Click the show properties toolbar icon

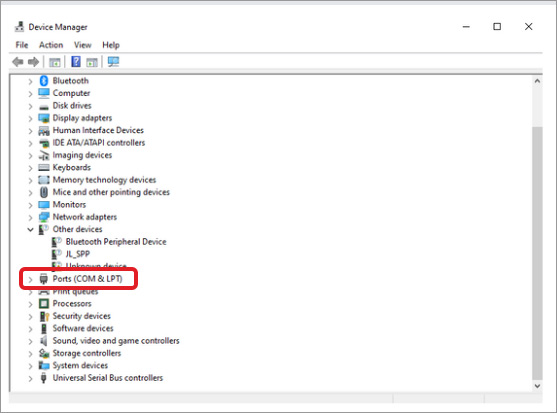[x=55, y=63]
